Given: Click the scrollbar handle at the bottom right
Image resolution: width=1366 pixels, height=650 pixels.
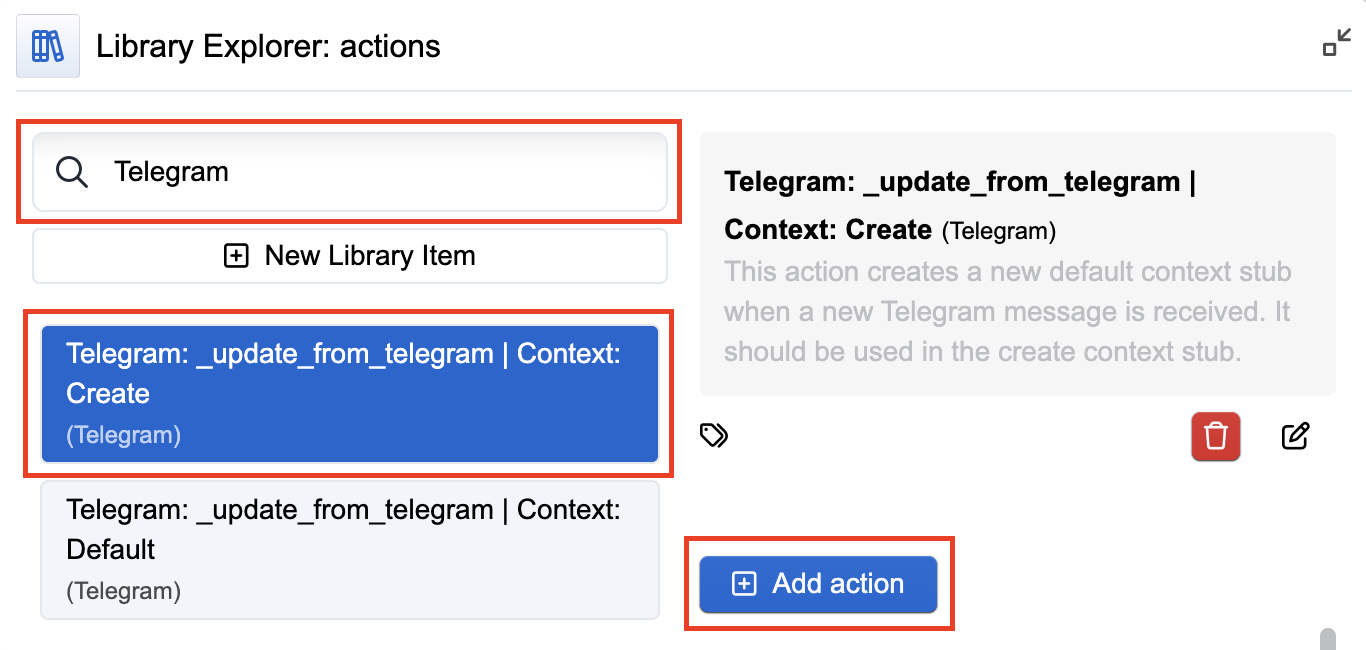Looking at the screenshot, I should point(1328,639).
